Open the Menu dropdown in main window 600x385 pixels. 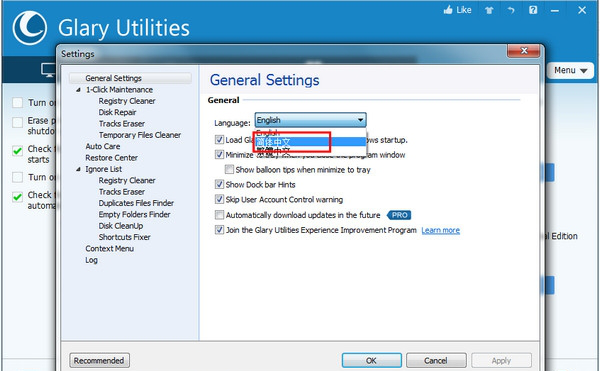[x=570, y=70]
